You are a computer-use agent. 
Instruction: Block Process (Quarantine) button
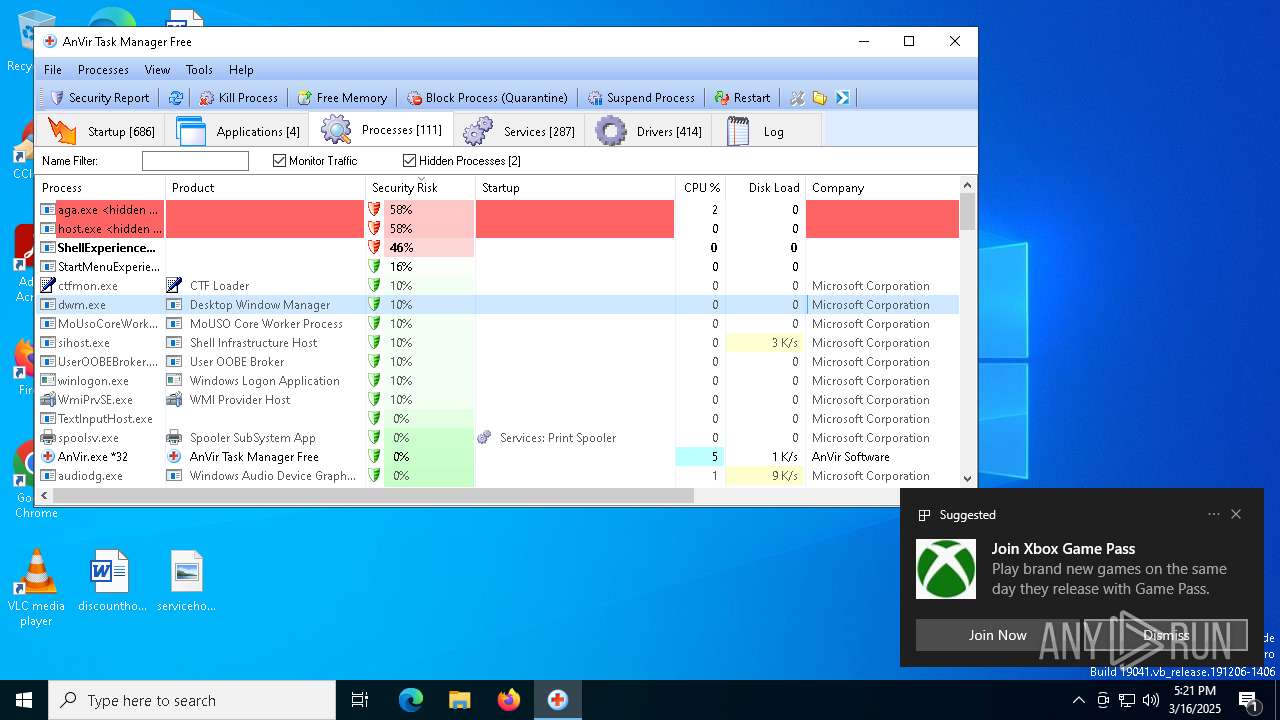pos(488,98)
